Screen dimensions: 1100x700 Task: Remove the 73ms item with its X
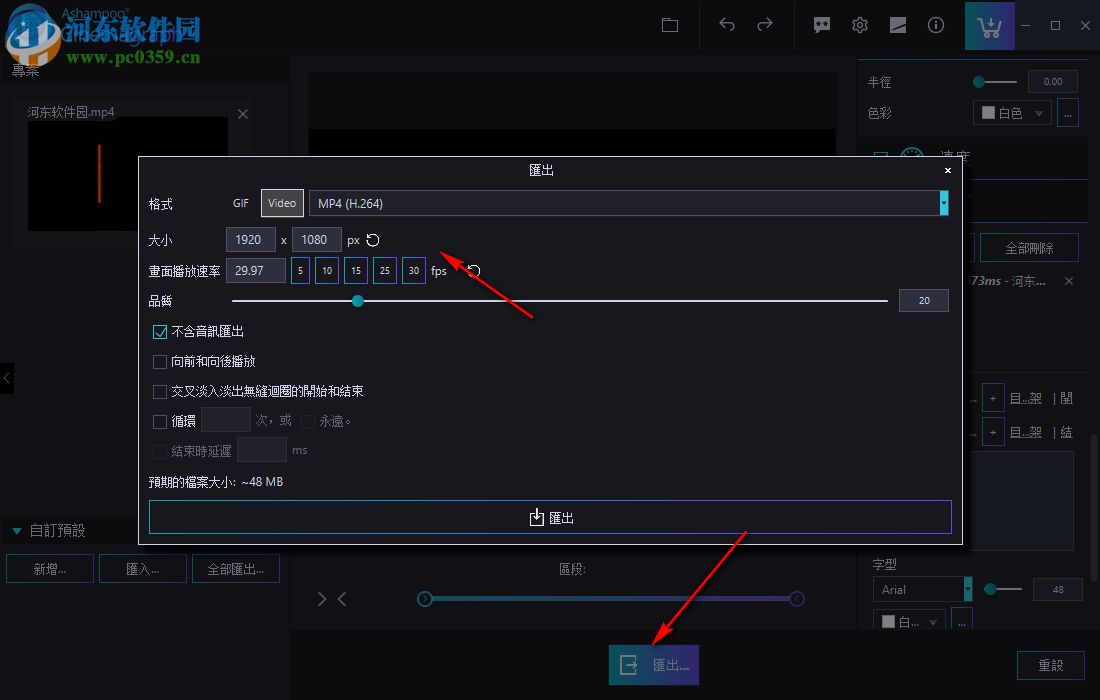tap(1068, 281)
